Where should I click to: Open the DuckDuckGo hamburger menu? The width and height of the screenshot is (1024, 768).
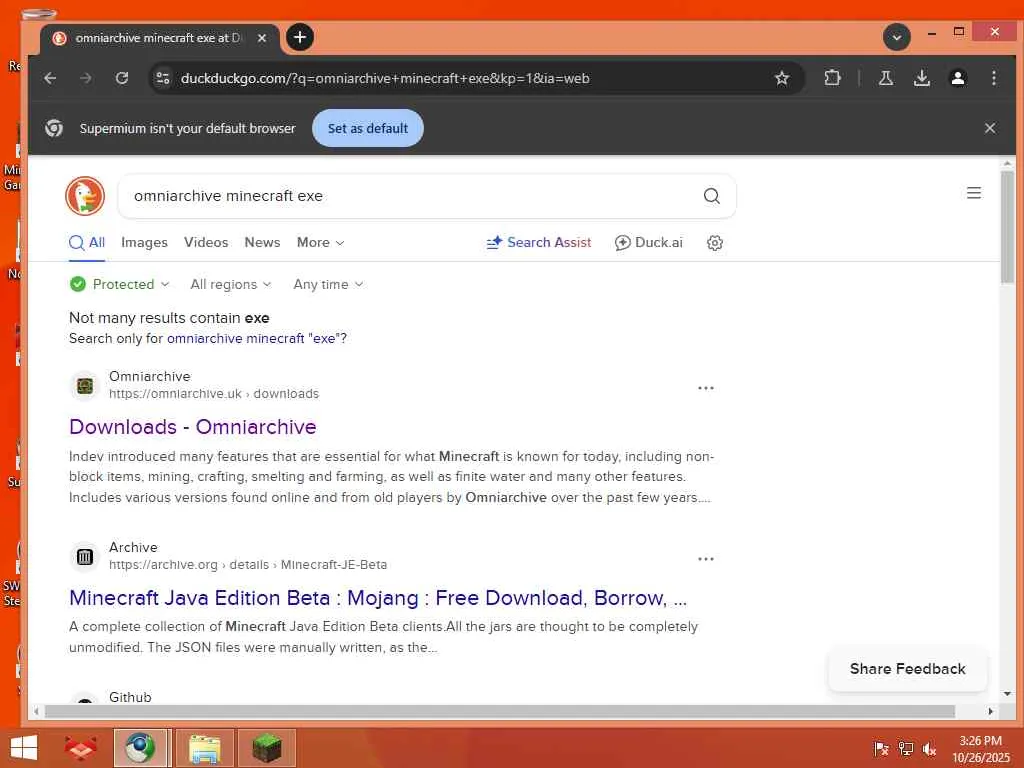(974, 193)
